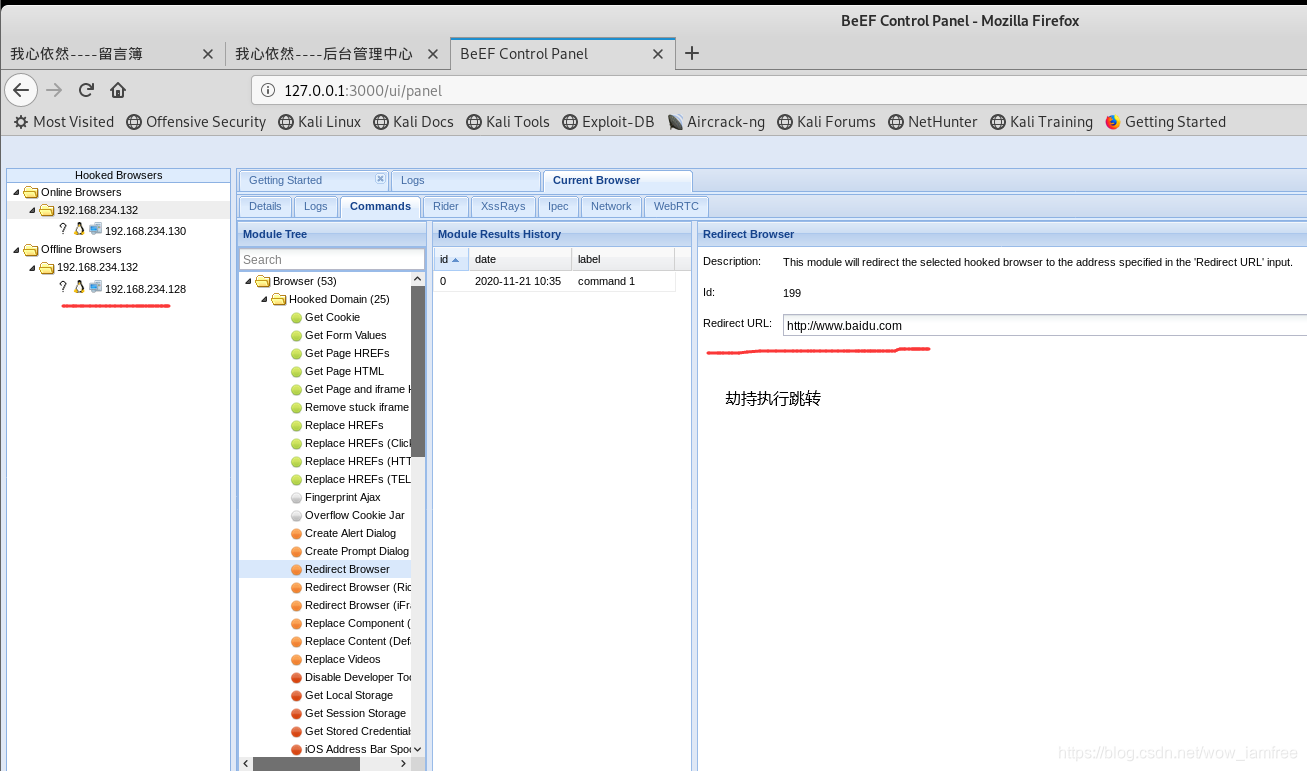This screenshot has width=1307, height=771.
Task: Collapse the Offline Browsers folder
Action: coord(16,249)
